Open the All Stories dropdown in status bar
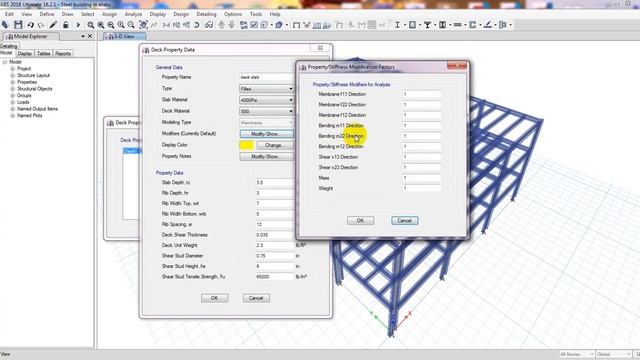Image resolution: width=640 pixels, height=360 pixels. click(576, 354)
